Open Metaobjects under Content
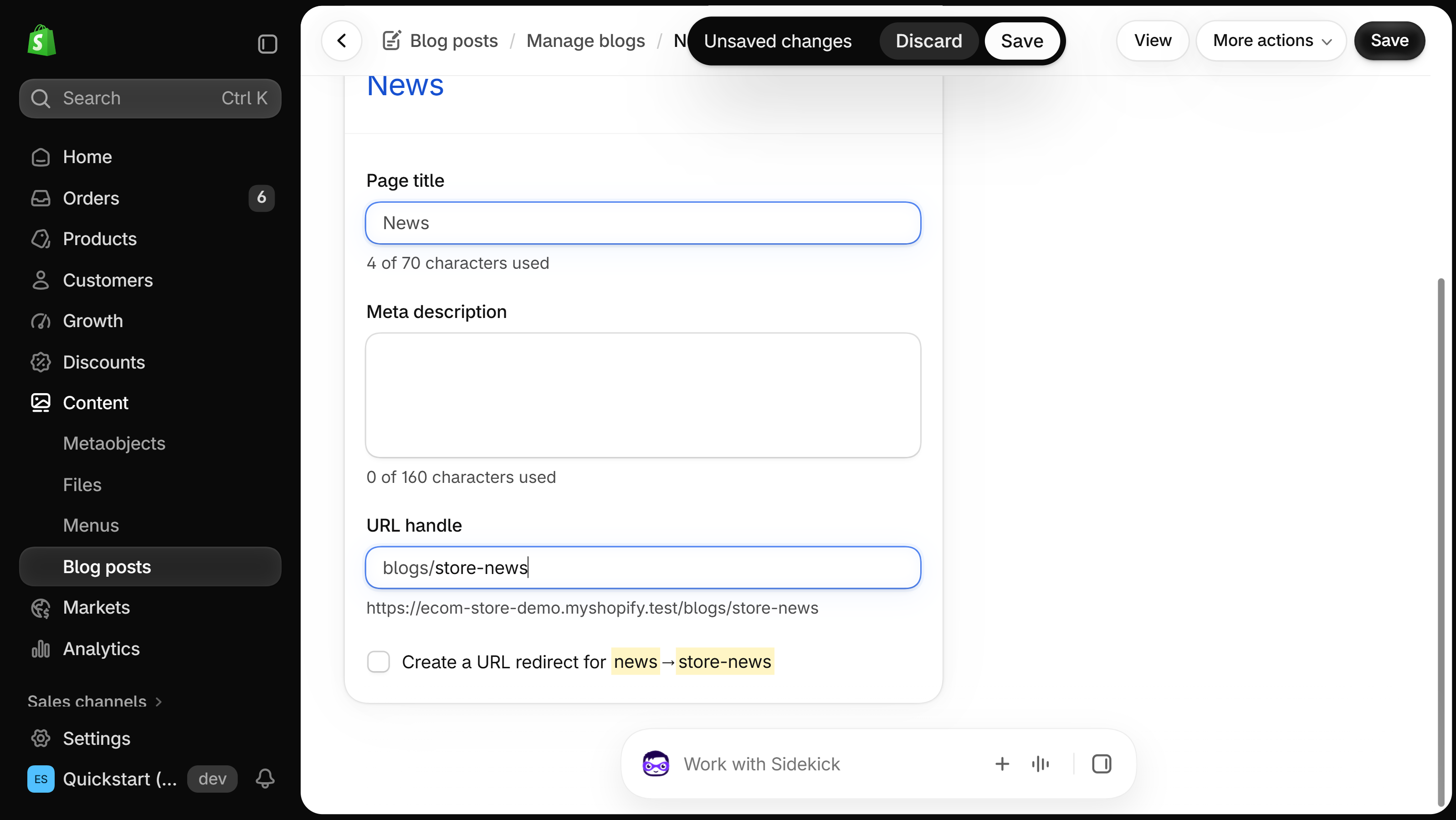This screenshot has height=820, width=1456. 150,444
